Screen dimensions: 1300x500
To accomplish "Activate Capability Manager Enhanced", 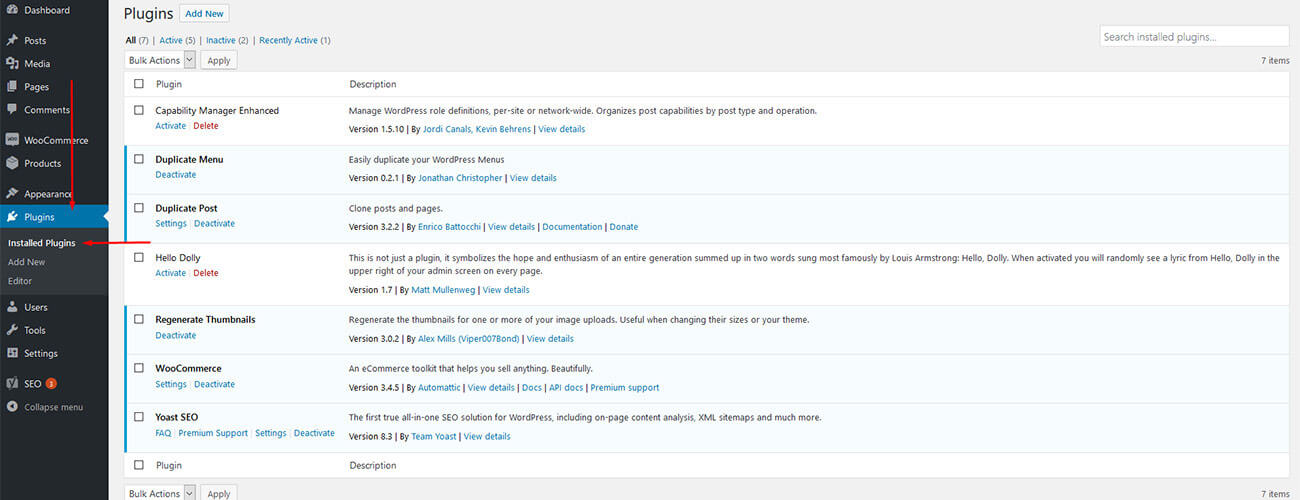I will tap(170, 126).
